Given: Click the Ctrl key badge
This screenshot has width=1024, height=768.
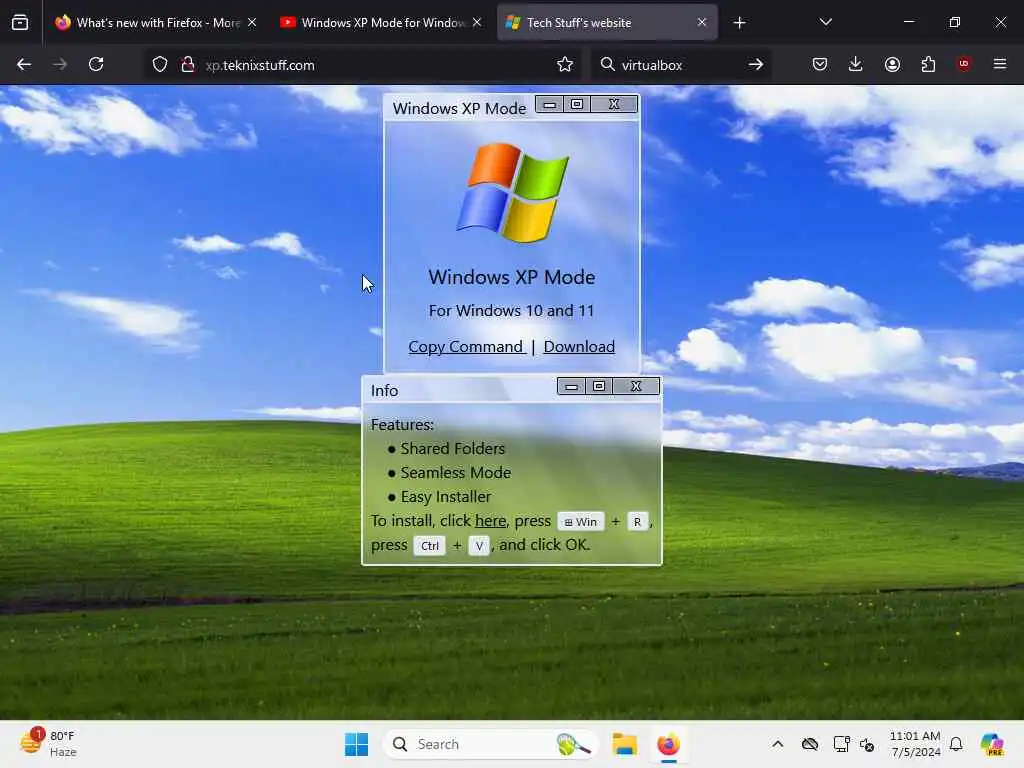Looking at the screenshot, I should coord(430,546).
